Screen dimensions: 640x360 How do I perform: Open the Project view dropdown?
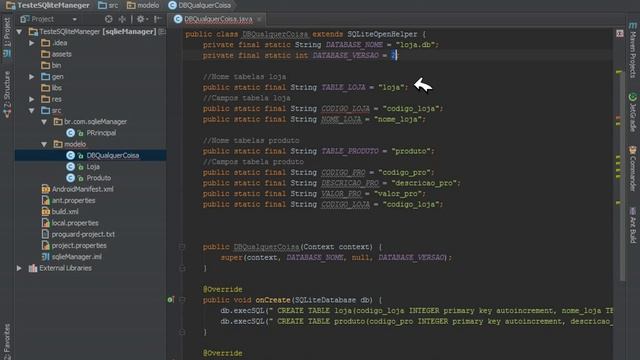pos(74,19)
